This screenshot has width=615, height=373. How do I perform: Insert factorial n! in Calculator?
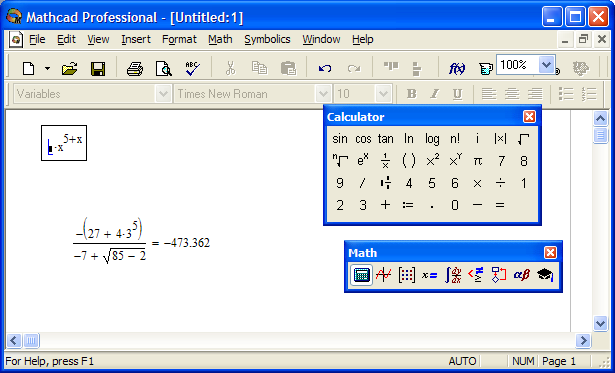(x=455, y=139)
